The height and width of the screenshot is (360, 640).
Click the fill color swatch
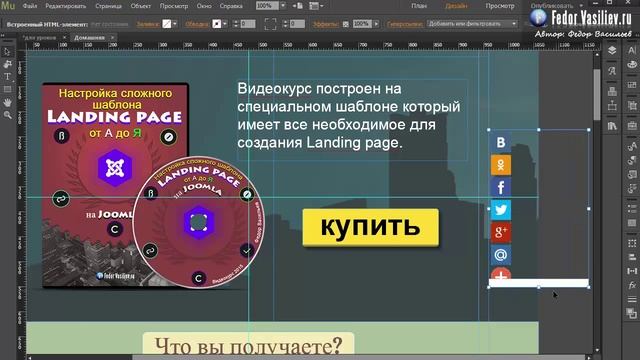[x=167, y=24]
